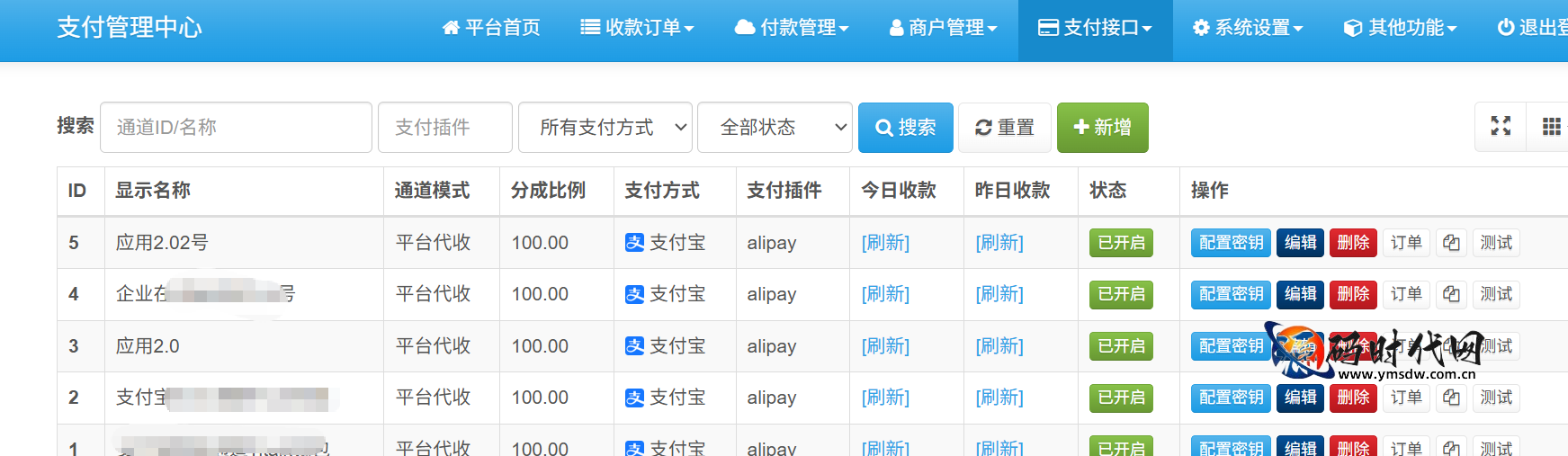Click the green 新增 button
The height and width of the screenshot is (456, 1568).
pyautogui.click(x=1103, y=128)
